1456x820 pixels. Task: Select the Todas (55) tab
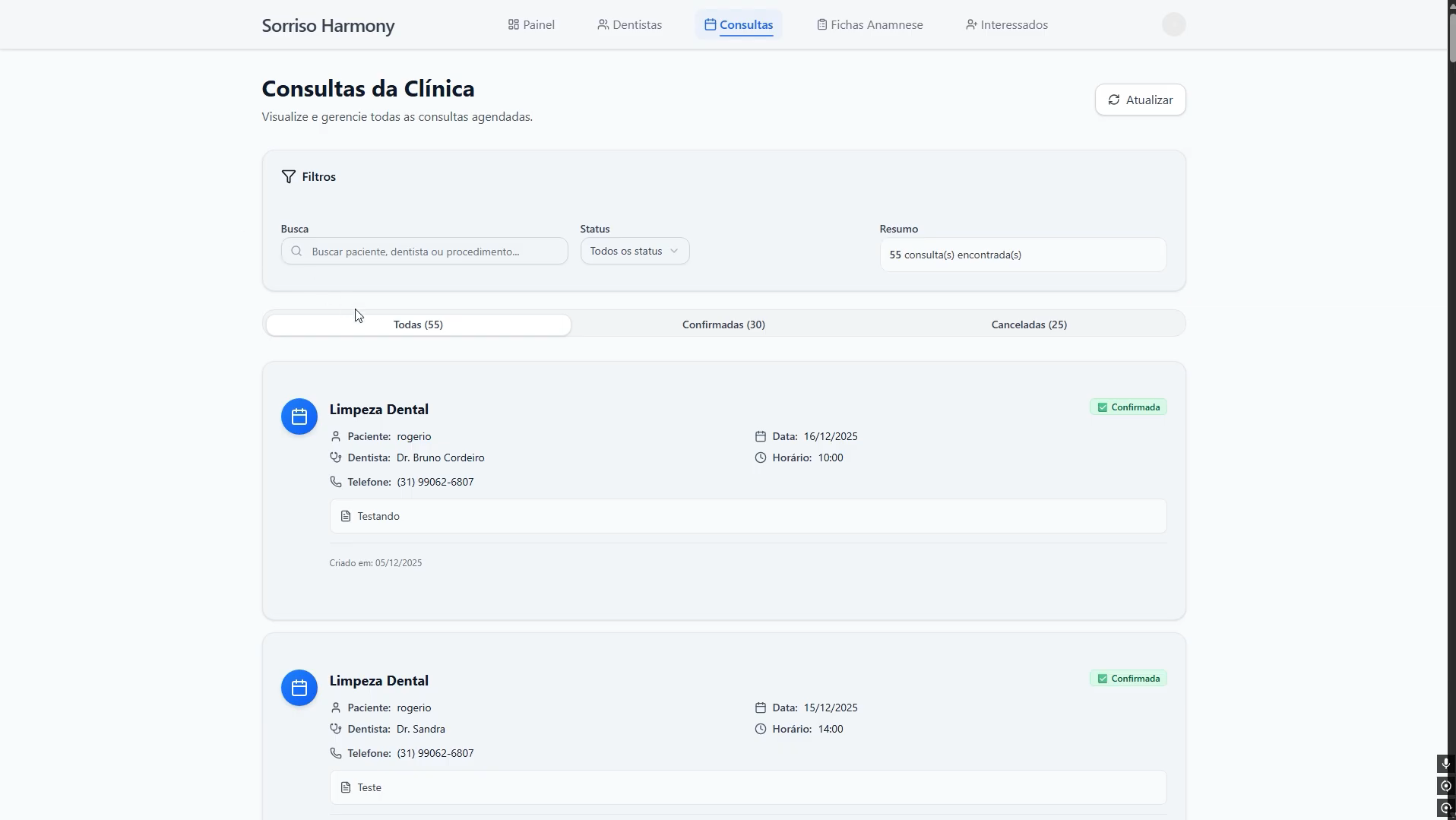pyautogui.click(x=418, y=325)
